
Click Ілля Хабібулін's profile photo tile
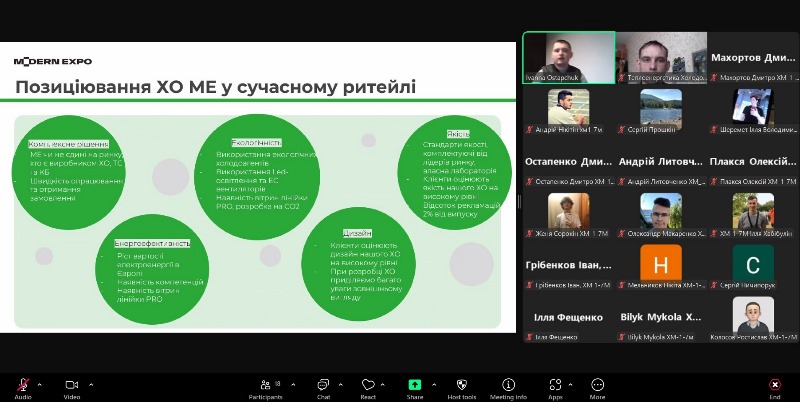click(x=753, y=211)
